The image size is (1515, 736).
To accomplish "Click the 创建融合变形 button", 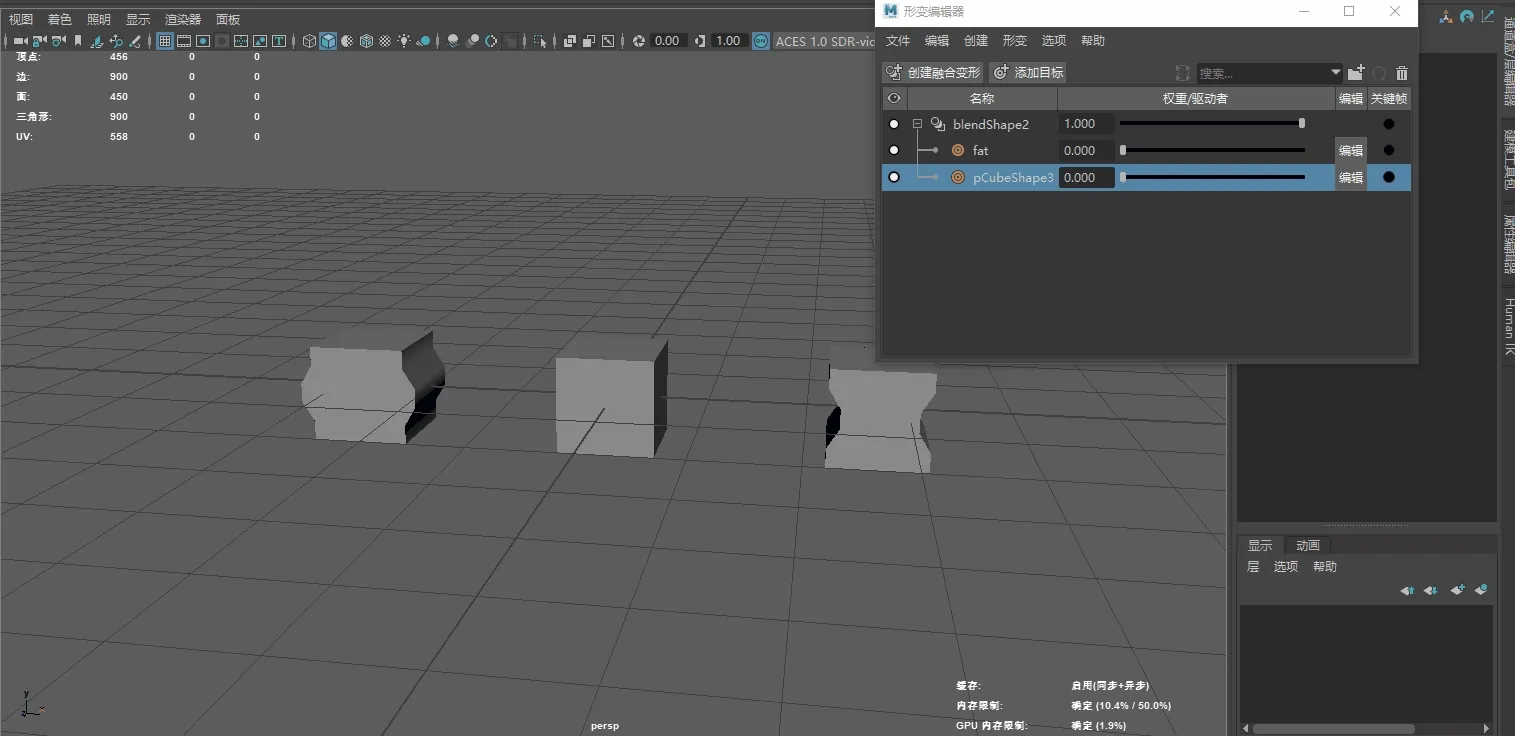I will point(934,73).
